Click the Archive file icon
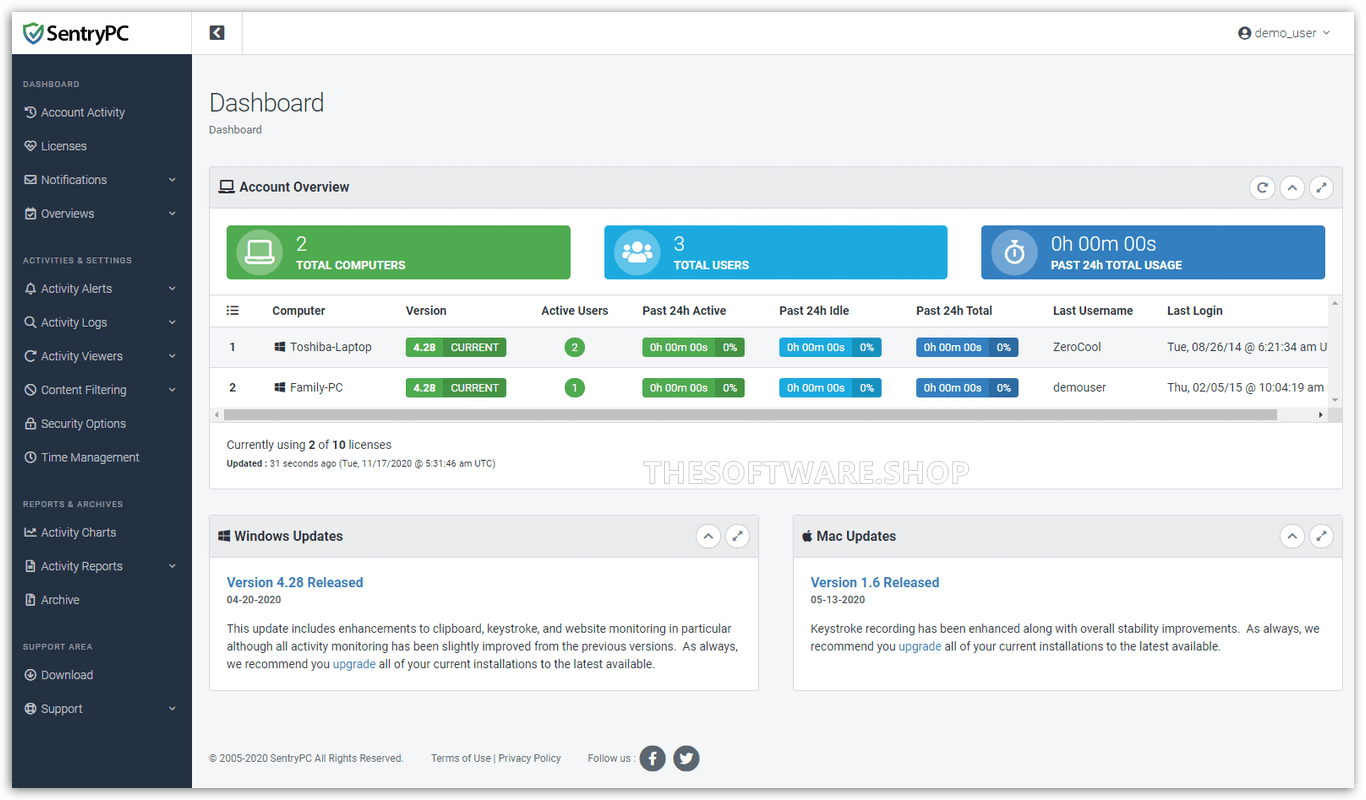 [x=31, y=600]
